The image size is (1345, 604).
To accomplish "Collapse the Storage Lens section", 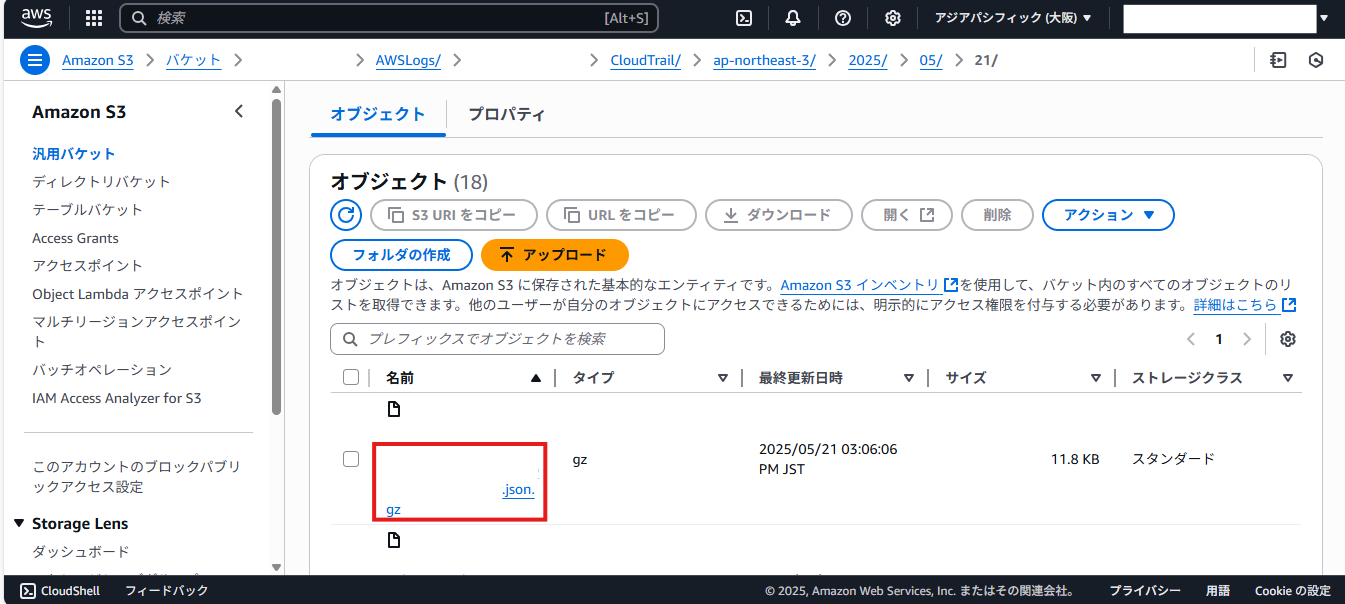I will [x=19, y=523].
